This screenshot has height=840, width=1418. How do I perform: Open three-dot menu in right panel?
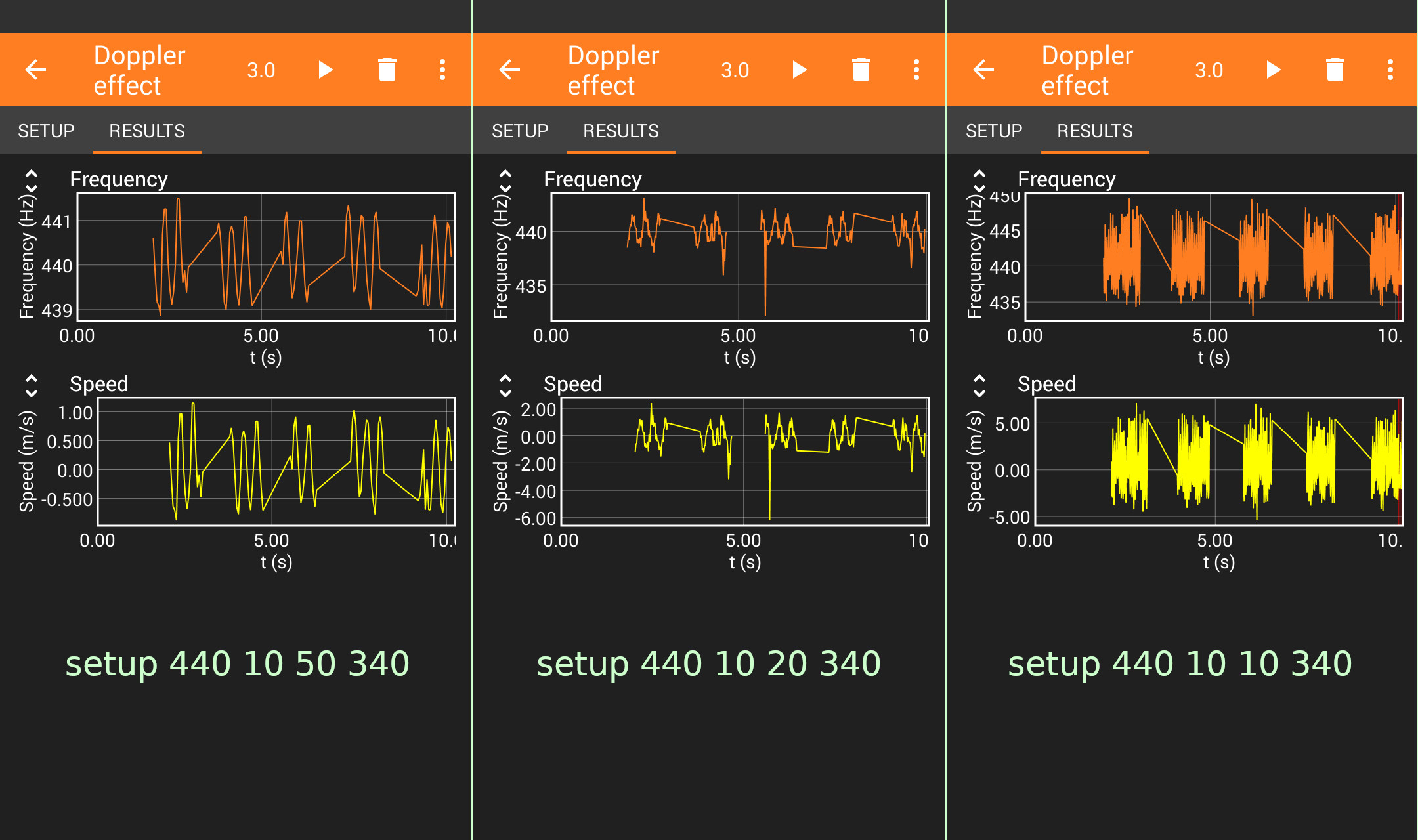[x=1390, y=70]
